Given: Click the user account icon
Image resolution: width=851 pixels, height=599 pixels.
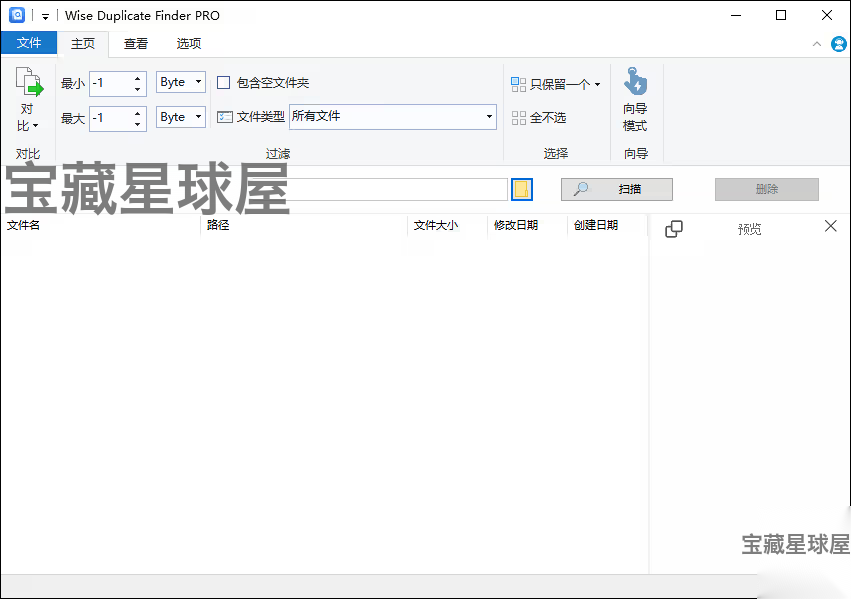Looking at the screenshot, I should (839, 44).
